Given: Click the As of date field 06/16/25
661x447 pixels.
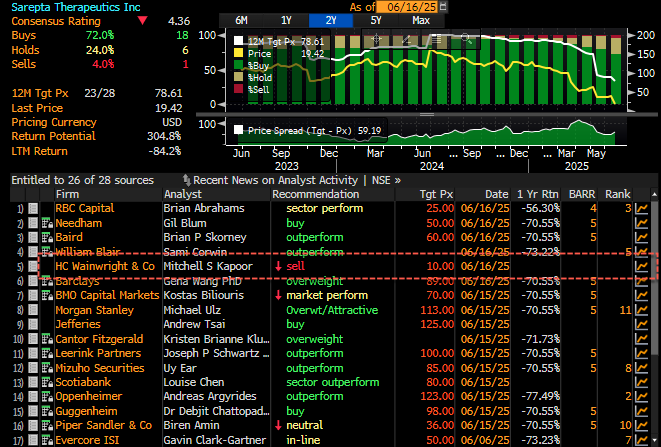Looking at the screenshot, I should [x=407, y=7].
